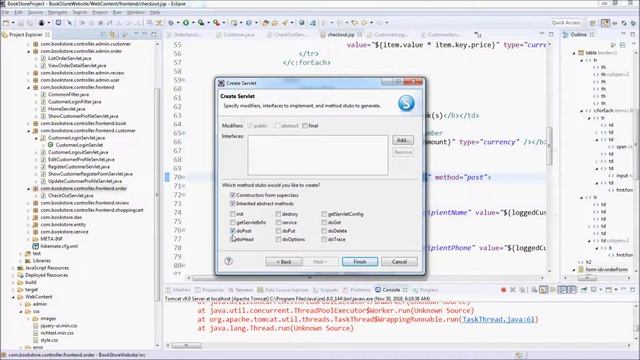Click the Open Perspective icon beside Quick Access
Viewport: 640px width, 360px height.
point(593,23)
